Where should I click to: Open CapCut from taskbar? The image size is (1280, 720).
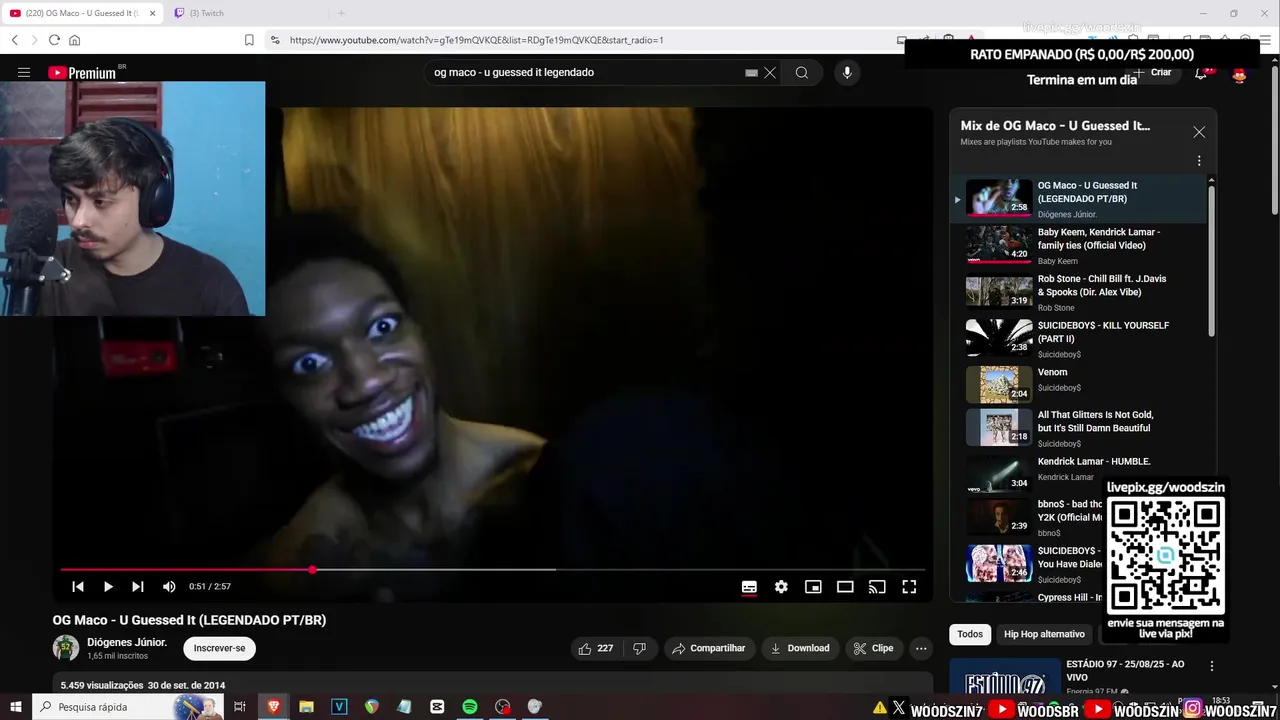[x=437, y=707]
